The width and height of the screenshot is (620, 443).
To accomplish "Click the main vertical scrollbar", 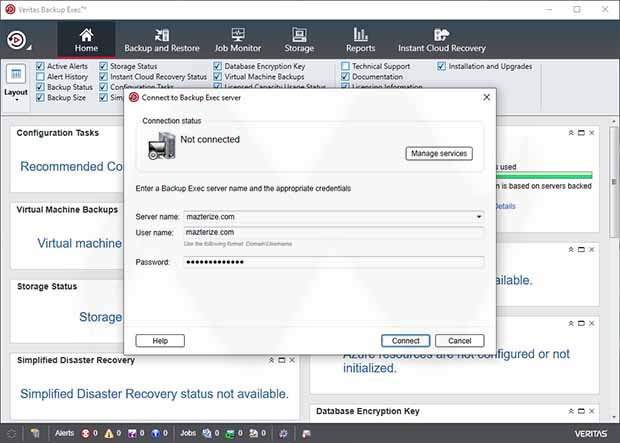I will coord(614,182).
